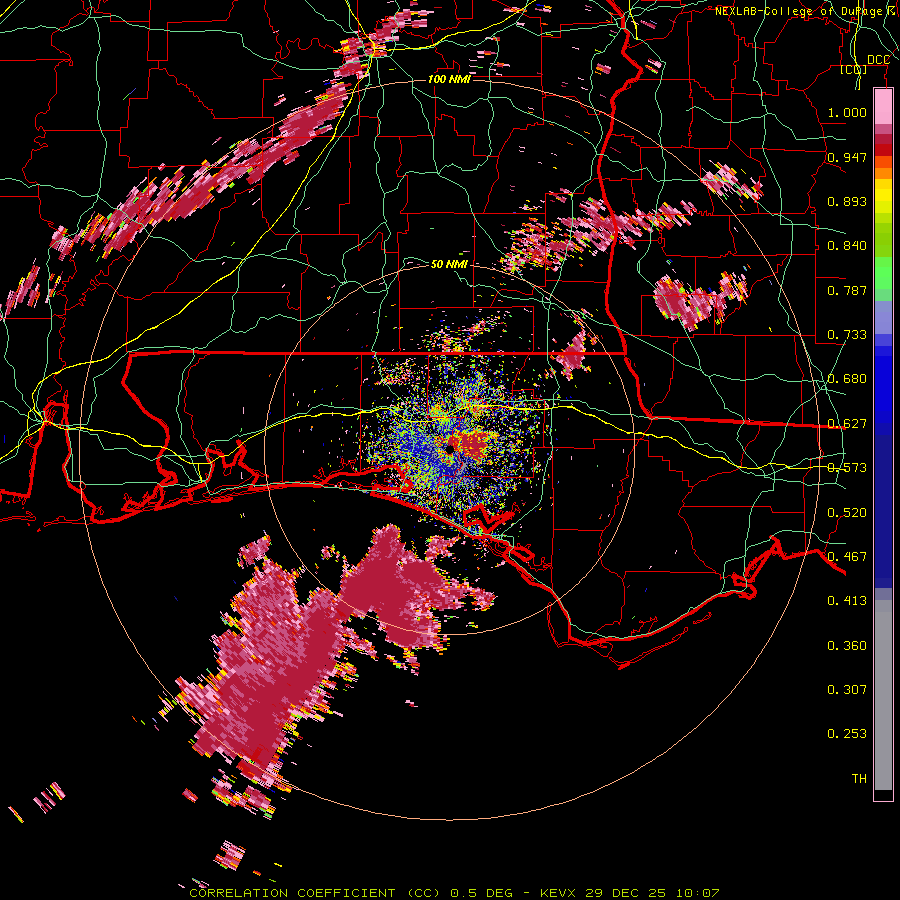The height and width of the screenshot is (900, 900).
Task: Pick the light pink swatch atop color bar
Action: click(883, 107)
